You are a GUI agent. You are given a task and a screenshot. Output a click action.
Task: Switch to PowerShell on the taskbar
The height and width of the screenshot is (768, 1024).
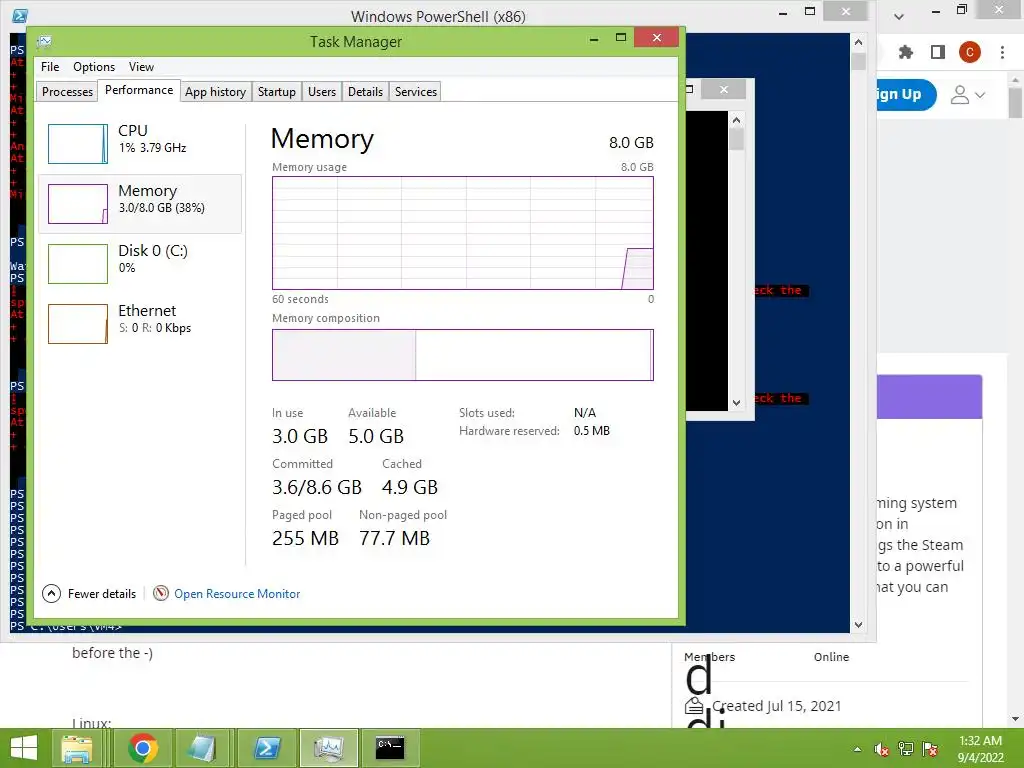click(266, 748)
